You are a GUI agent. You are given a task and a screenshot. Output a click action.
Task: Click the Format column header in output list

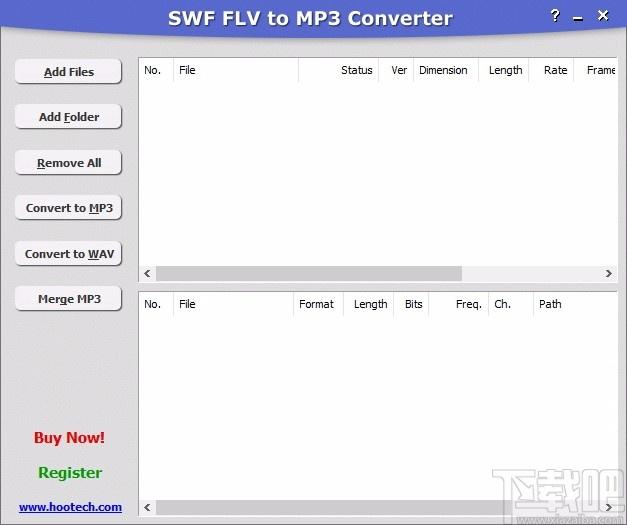tap(318, 304)
